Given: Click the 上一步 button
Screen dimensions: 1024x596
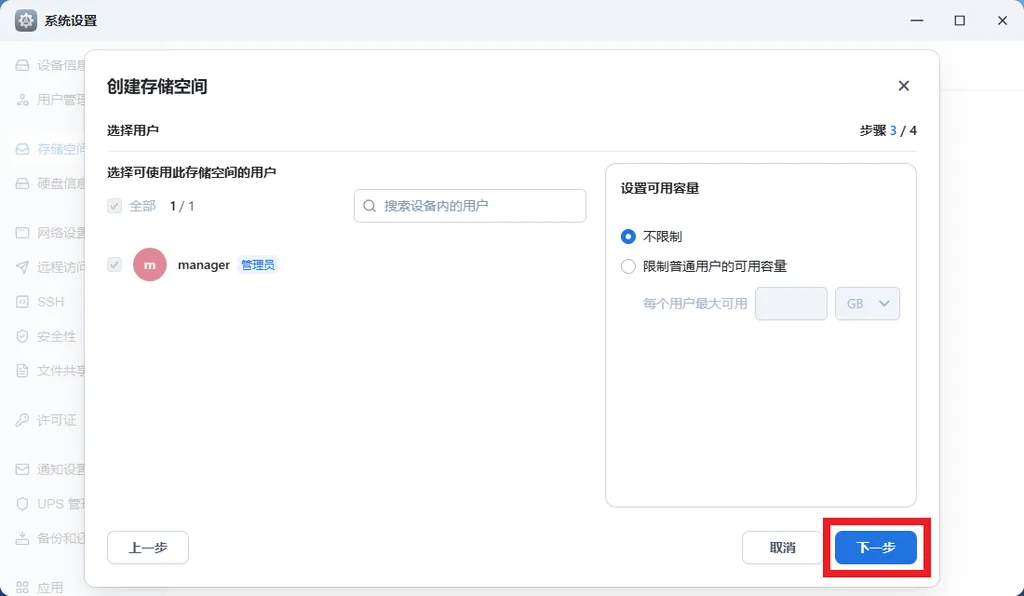Looking at the screenshot, I should 147,547.
